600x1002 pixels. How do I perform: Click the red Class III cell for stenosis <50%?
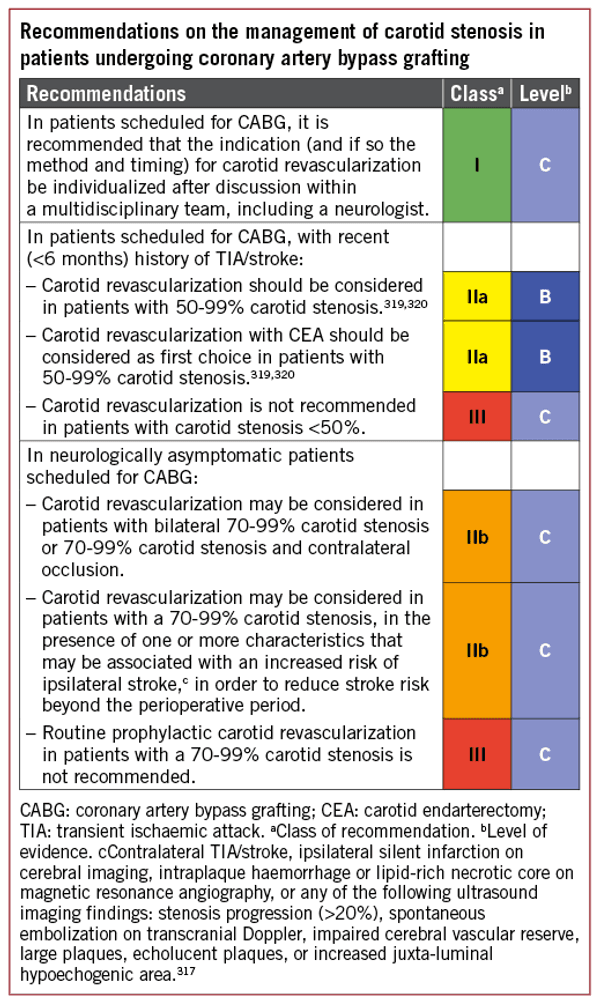(x=477, y=416)
